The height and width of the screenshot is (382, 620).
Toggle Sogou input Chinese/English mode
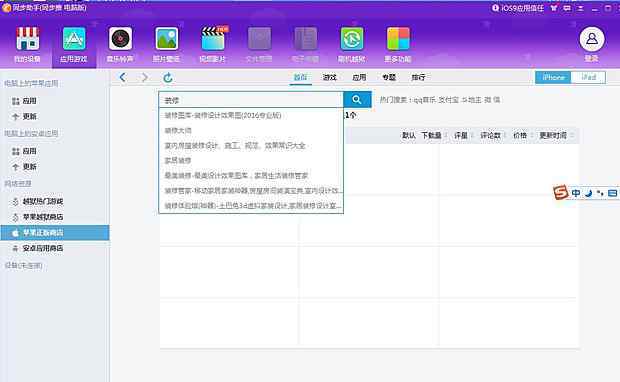576,193
